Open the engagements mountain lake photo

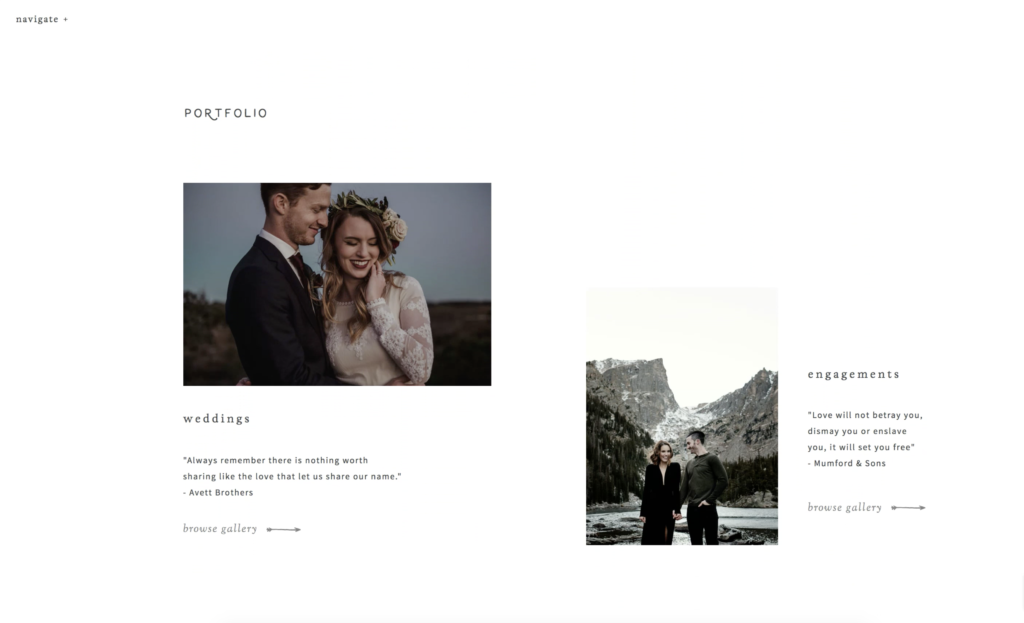click(682, 416)
